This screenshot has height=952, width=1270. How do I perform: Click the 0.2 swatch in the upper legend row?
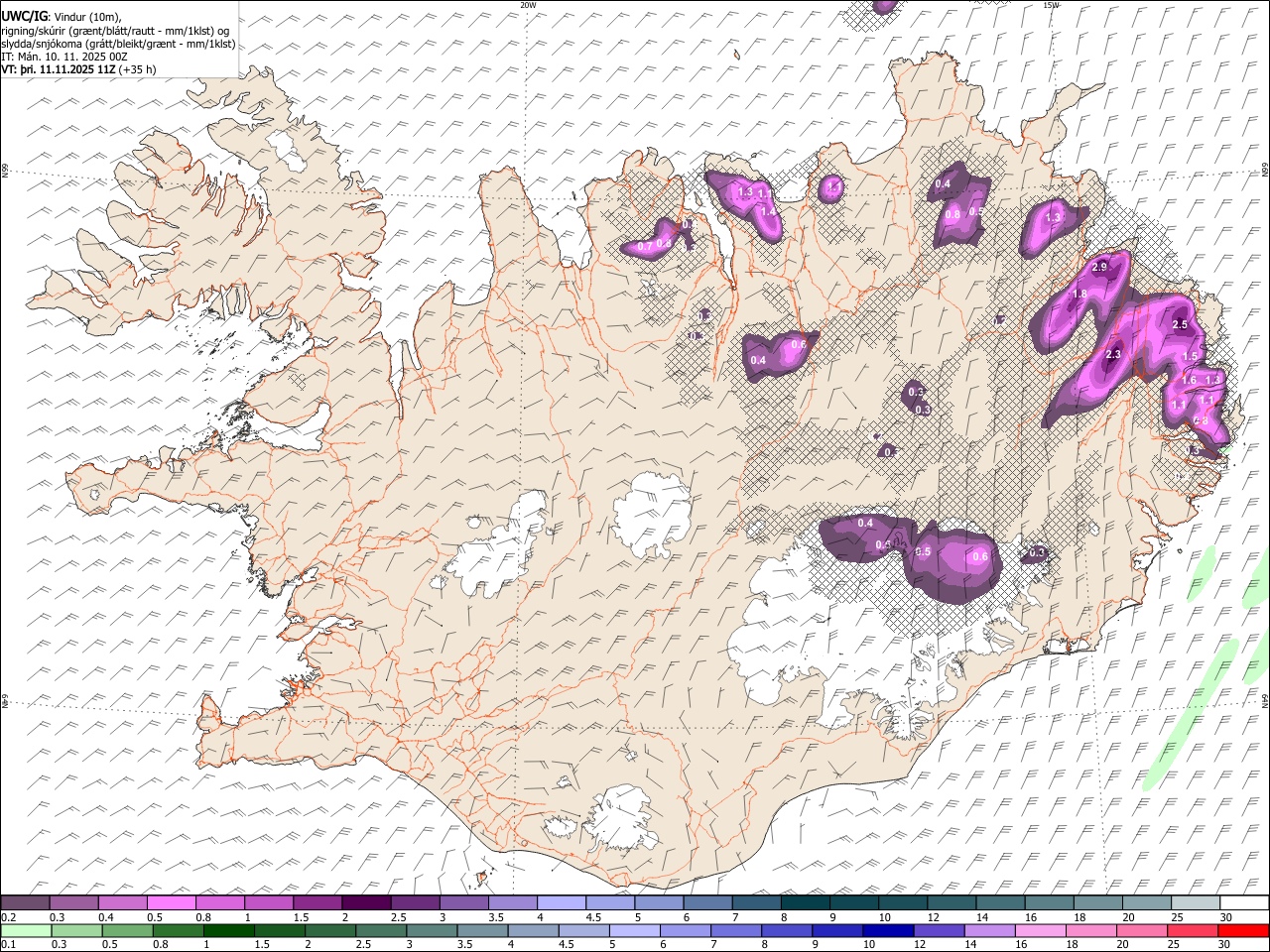[x=25, y=903]
